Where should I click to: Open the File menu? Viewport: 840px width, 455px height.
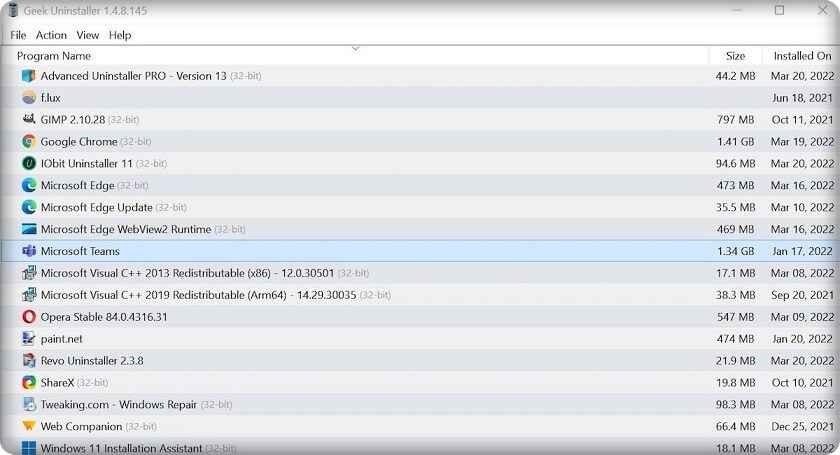pyautogui.click(x=18, y=35)
